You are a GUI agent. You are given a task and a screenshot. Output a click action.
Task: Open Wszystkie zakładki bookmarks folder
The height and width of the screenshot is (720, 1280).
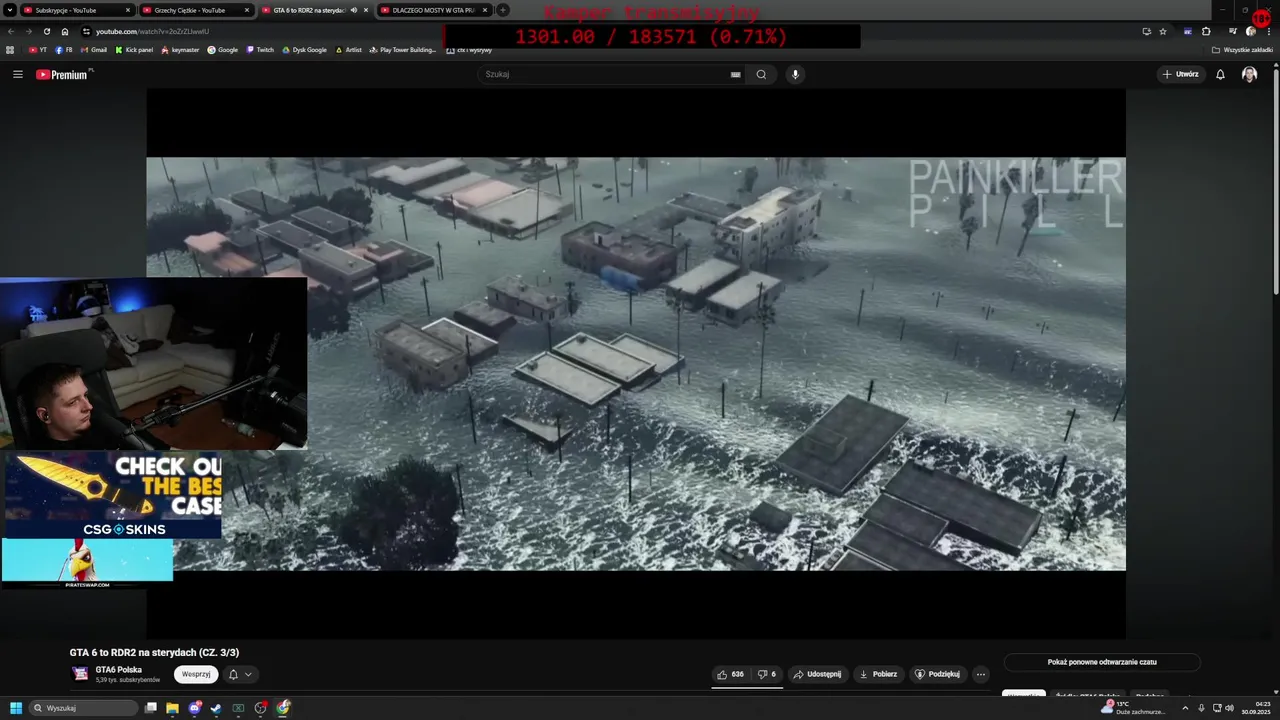1242,50
